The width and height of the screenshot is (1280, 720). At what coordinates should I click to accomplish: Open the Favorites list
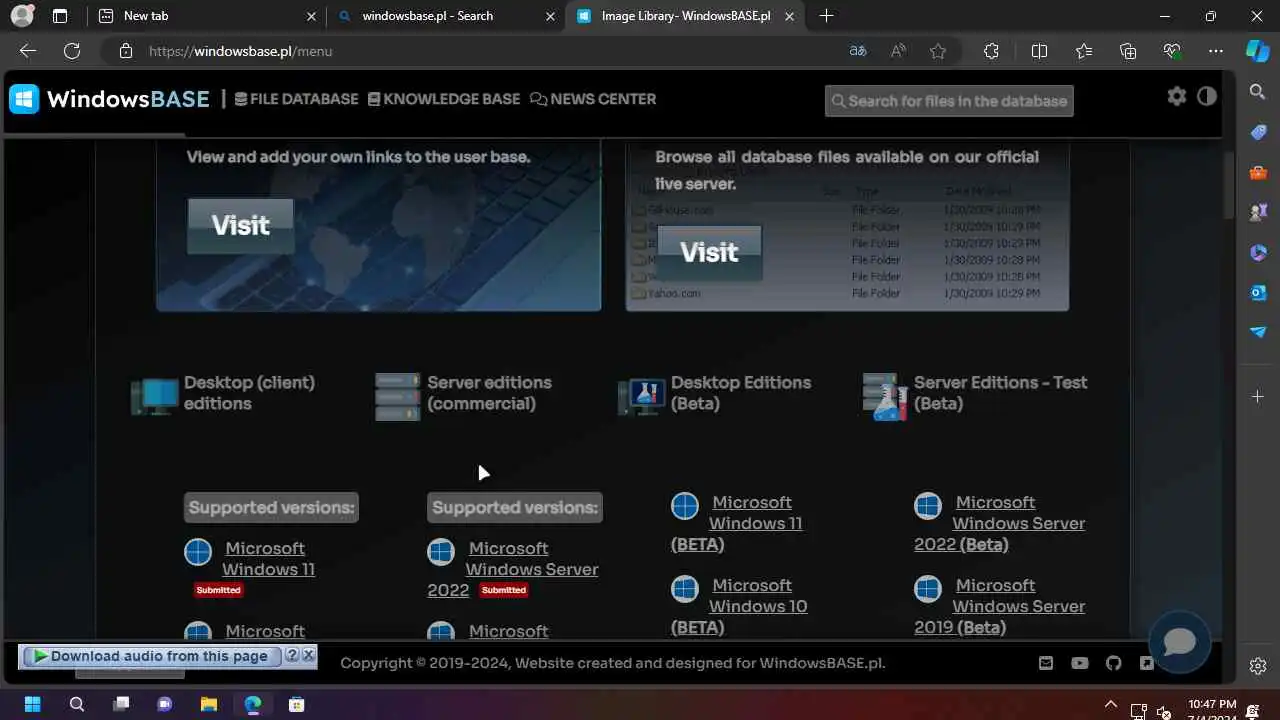1084,51
